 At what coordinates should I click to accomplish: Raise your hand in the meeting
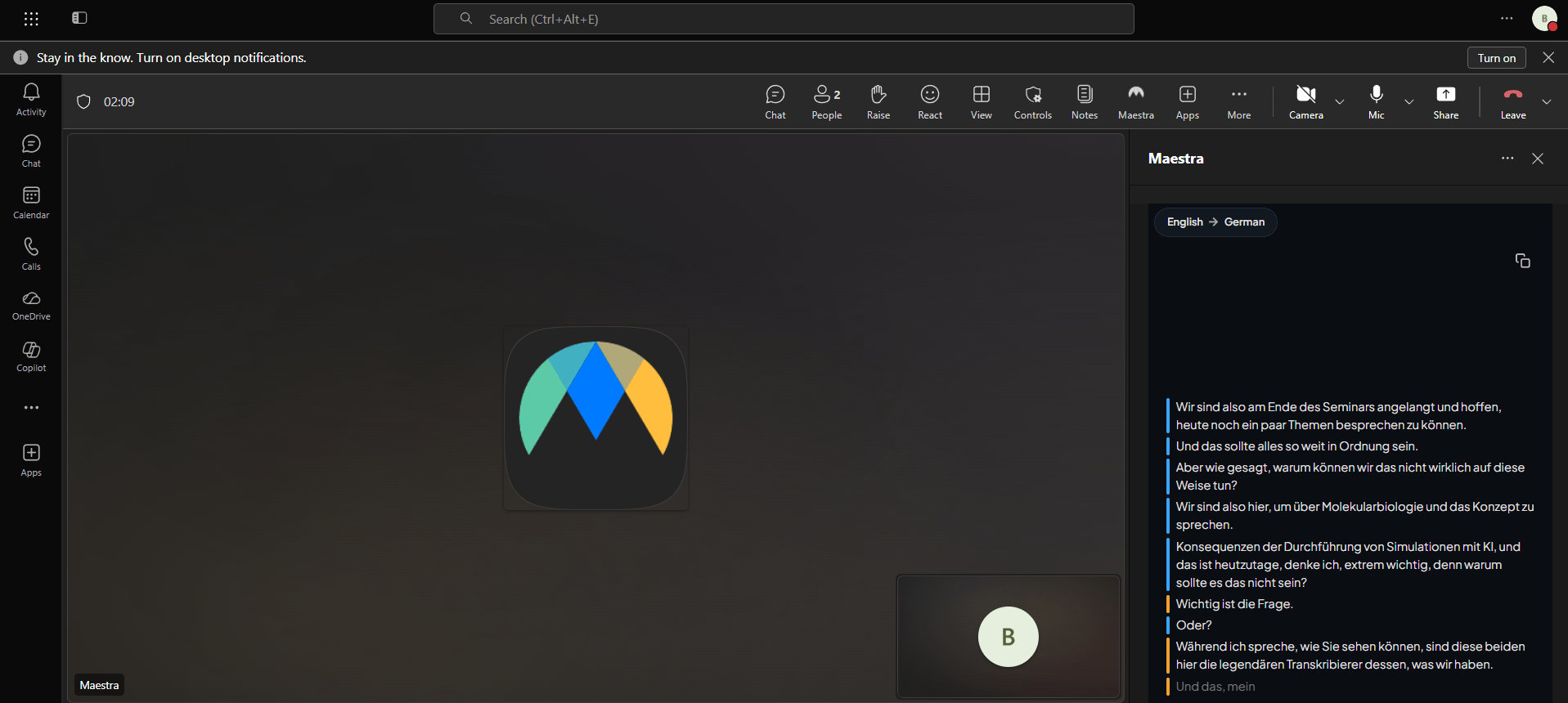(x=878, y=102)
